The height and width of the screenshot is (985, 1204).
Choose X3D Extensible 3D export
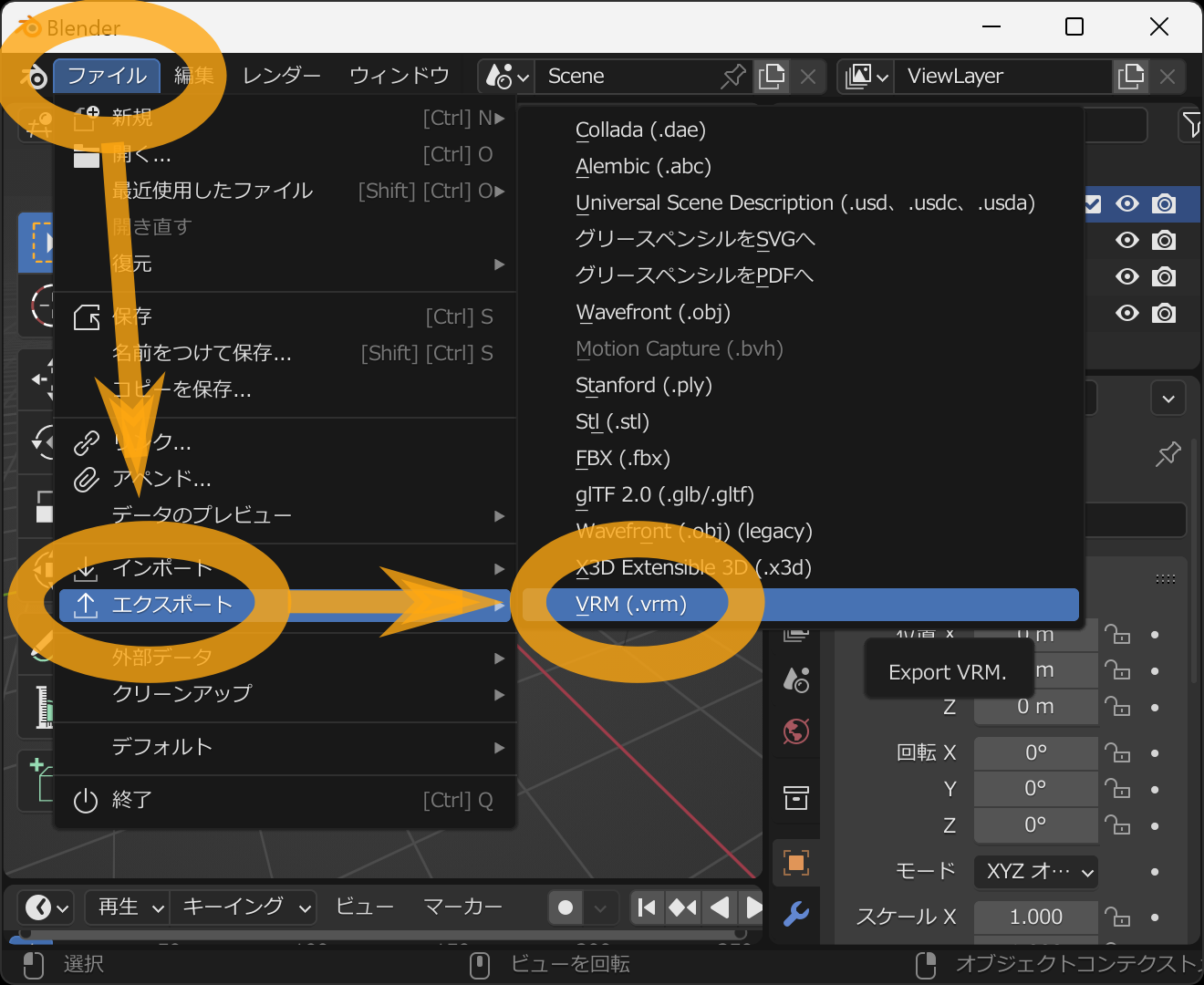point(801,567)
